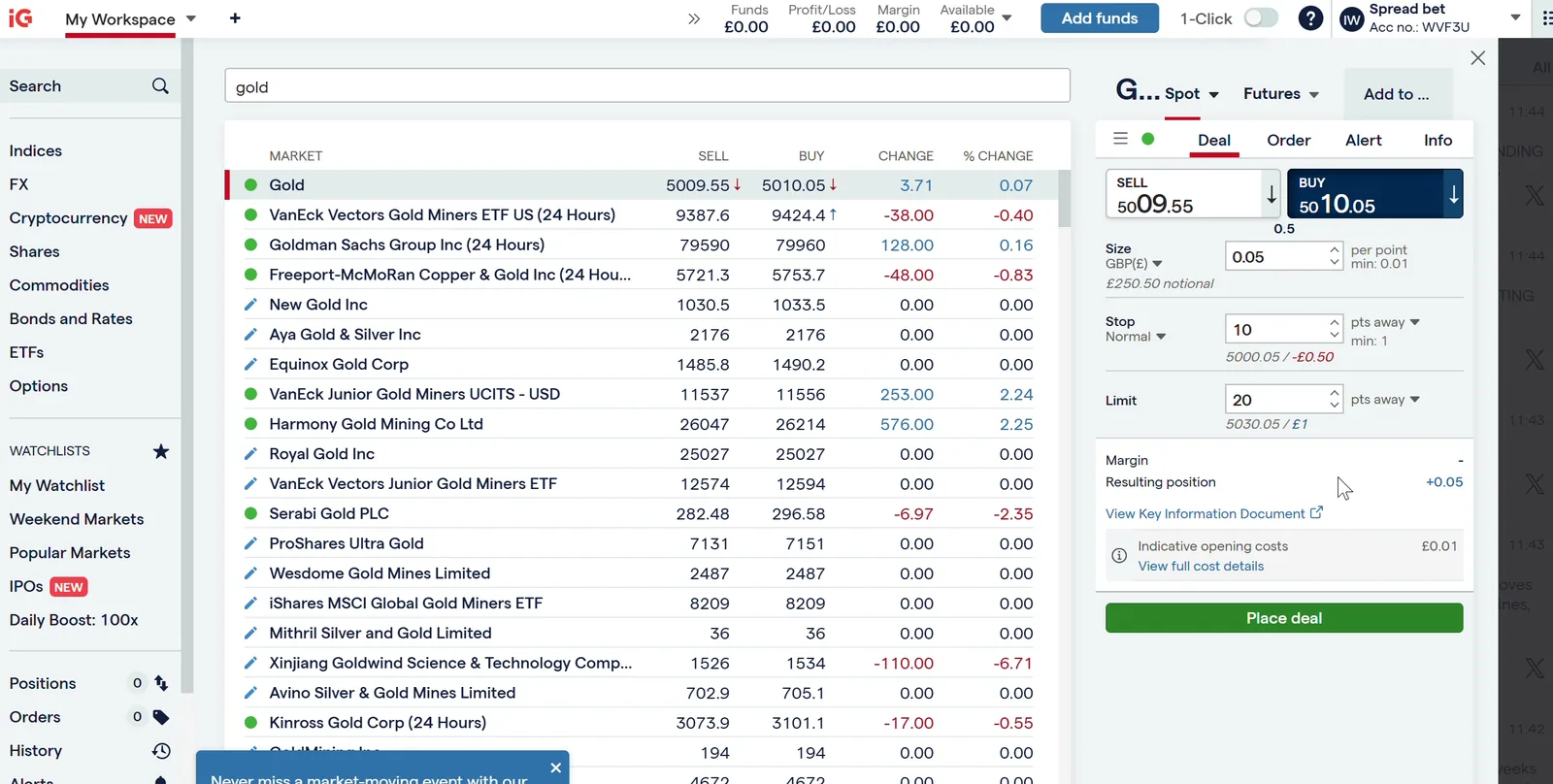
Task: Click the gold search input field
Action: [647, 85]
